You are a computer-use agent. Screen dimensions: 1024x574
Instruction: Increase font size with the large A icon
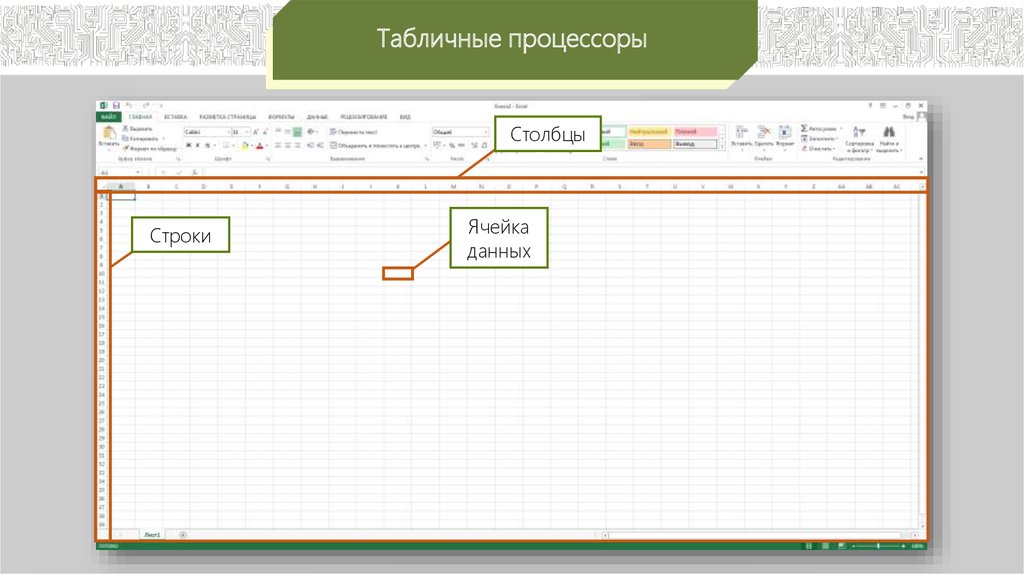click(x=255, y=132)
